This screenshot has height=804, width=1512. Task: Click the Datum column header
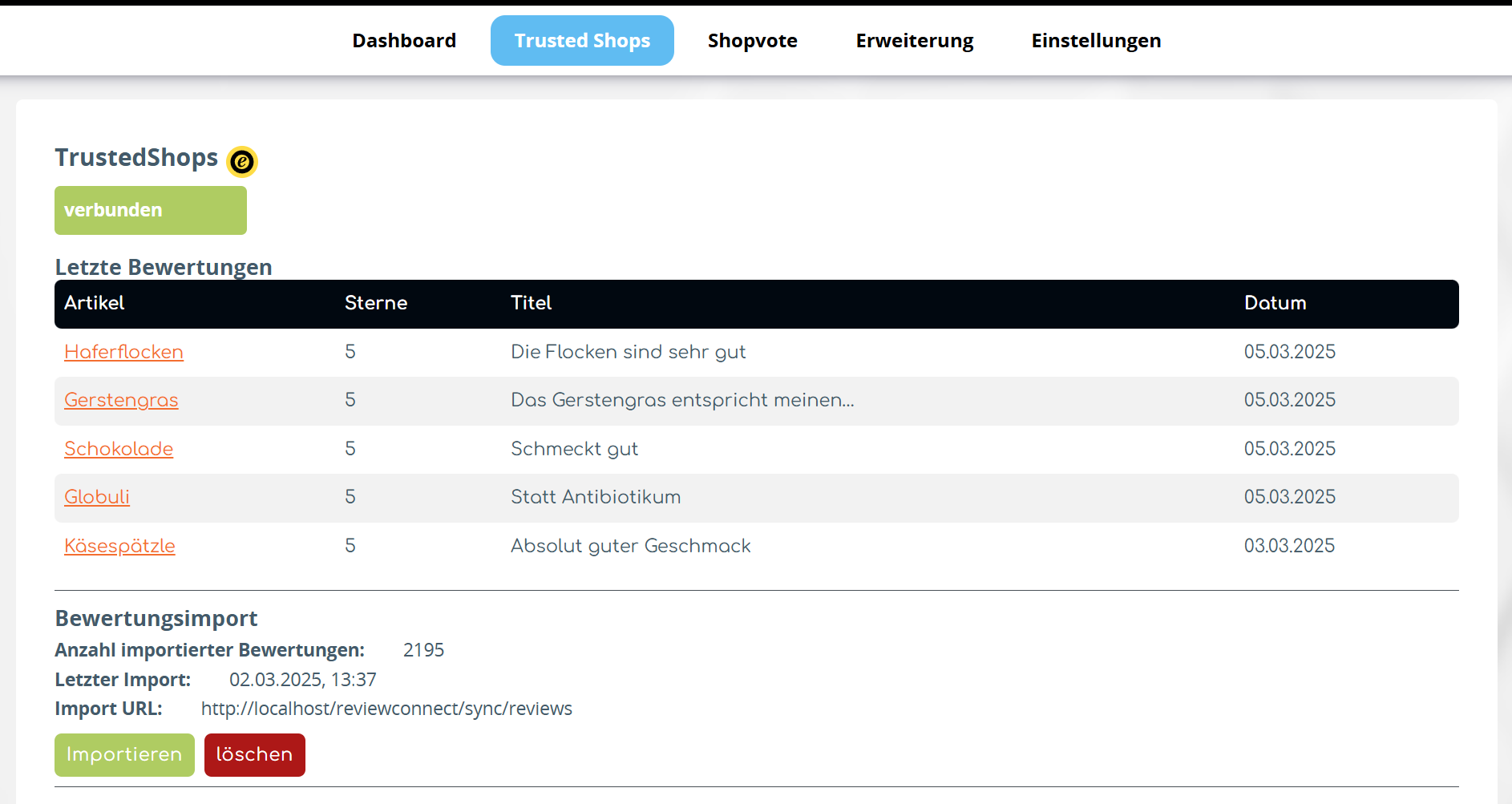(1275, 303)
